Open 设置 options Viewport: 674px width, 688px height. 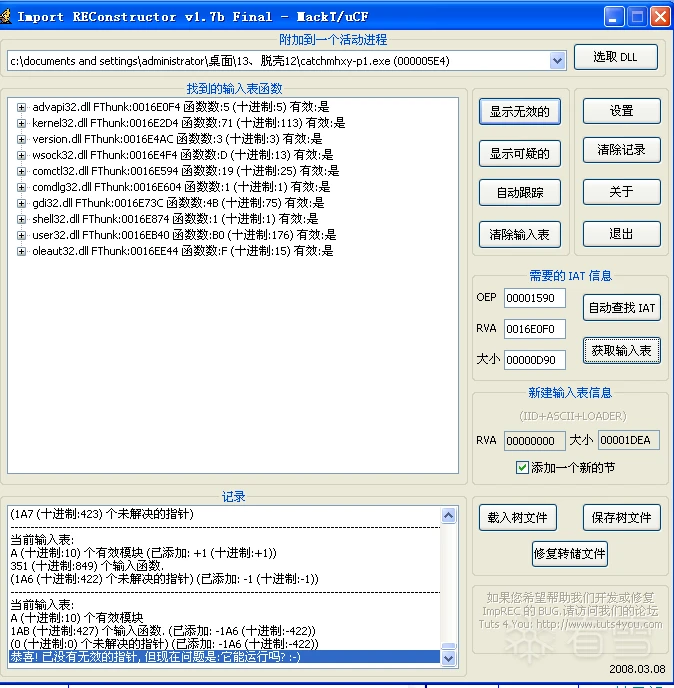click(621, 111)
